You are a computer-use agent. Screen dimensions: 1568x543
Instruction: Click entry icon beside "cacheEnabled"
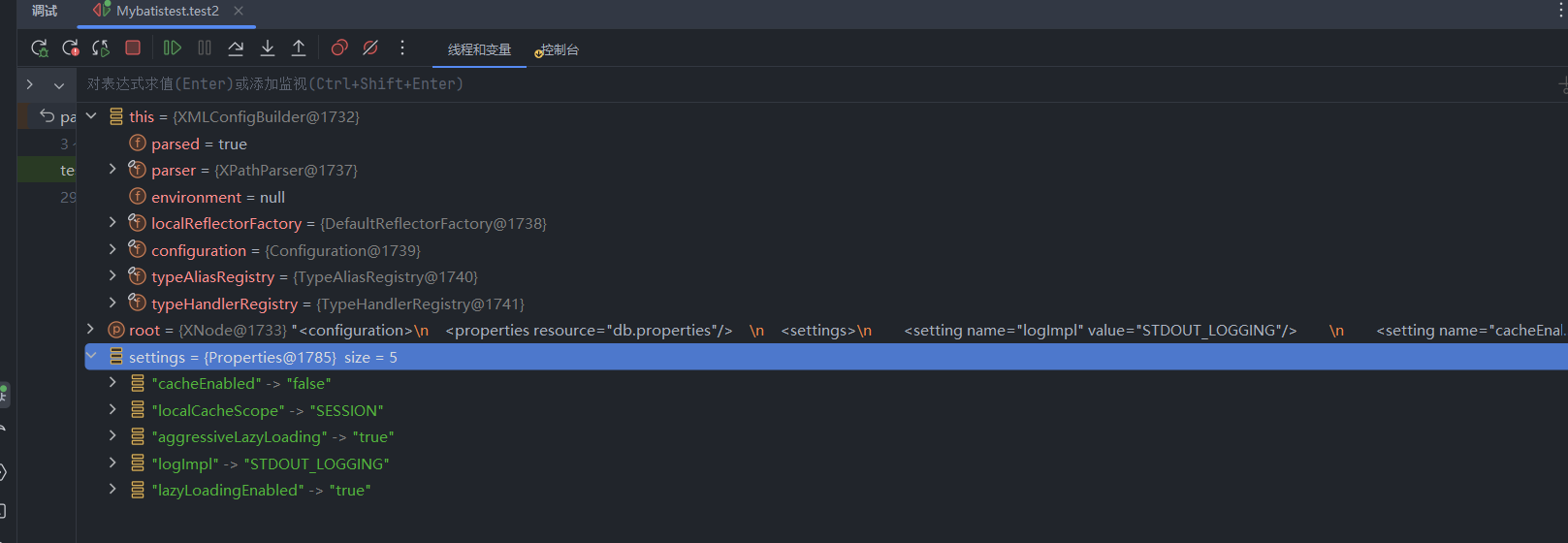coord(138,383)
